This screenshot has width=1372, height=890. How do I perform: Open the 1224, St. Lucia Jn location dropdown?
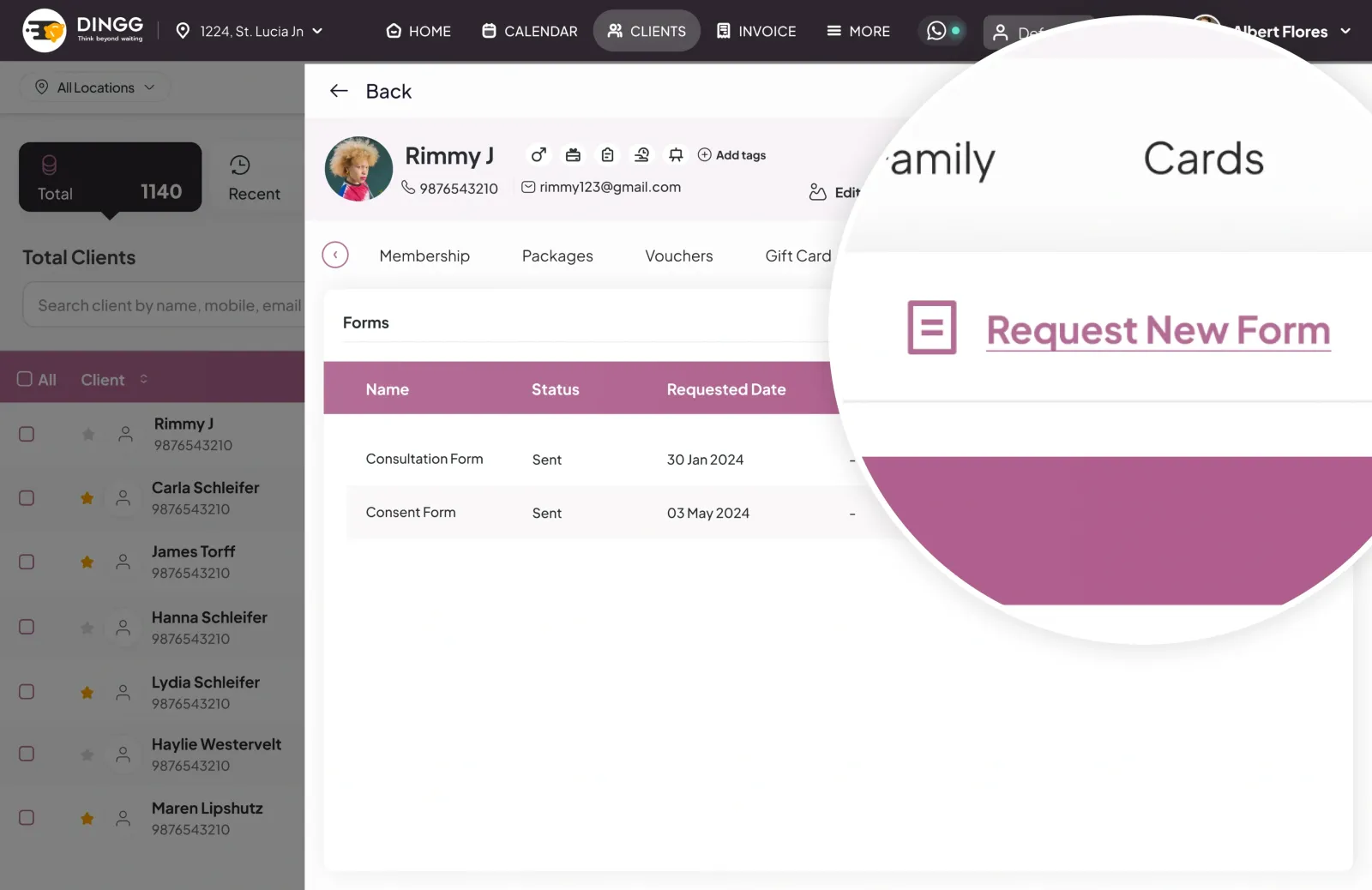250,31
